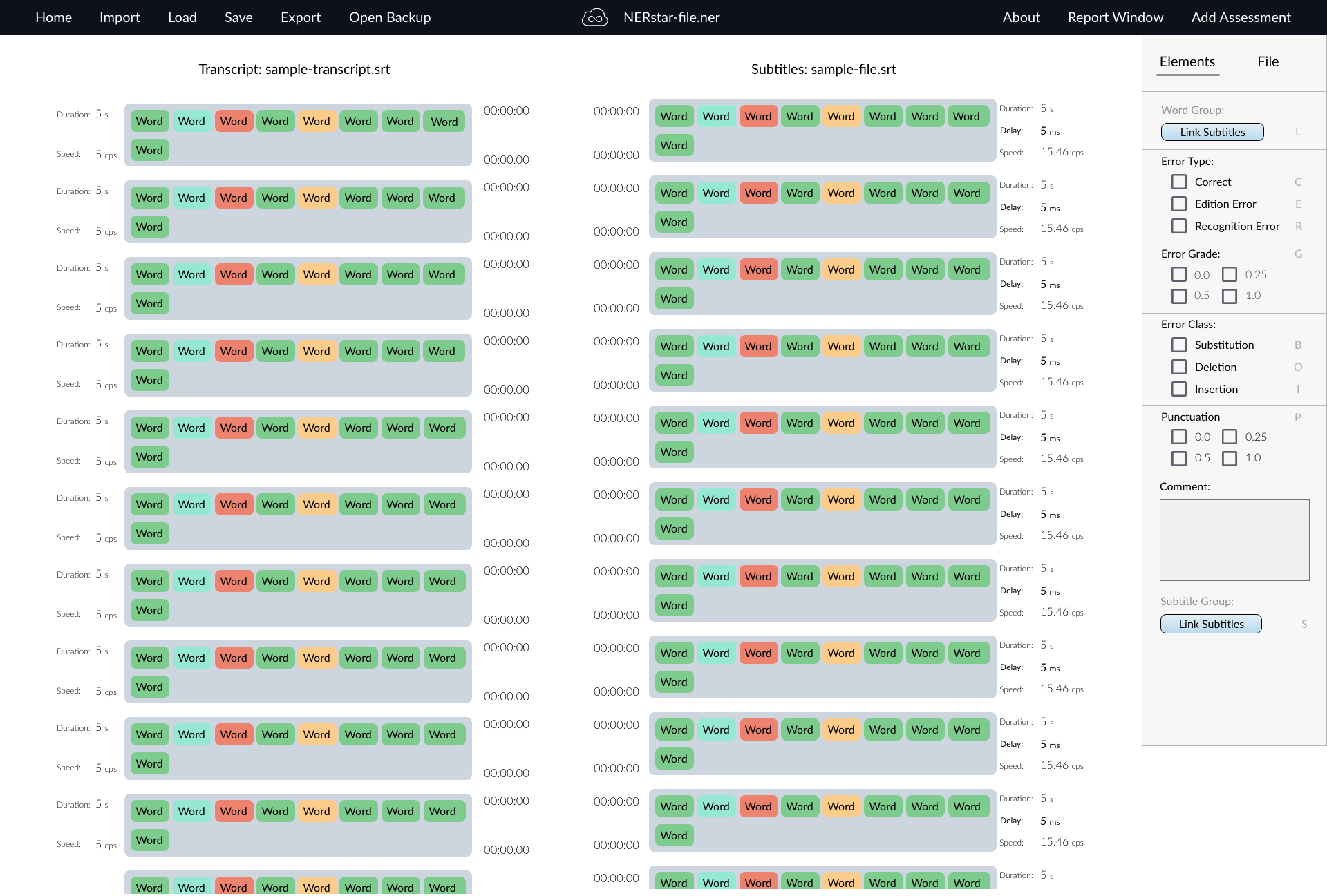Click Link Subtitles under Word Group
The image size is (1327, 896).
(x=1212, y=132)
